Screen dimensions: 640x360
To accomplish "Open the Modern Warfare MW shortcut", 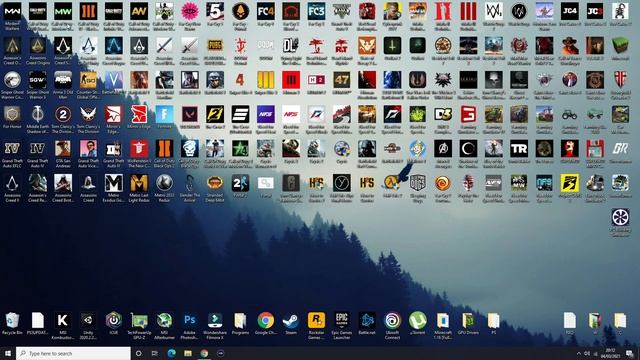I will 12,12.
